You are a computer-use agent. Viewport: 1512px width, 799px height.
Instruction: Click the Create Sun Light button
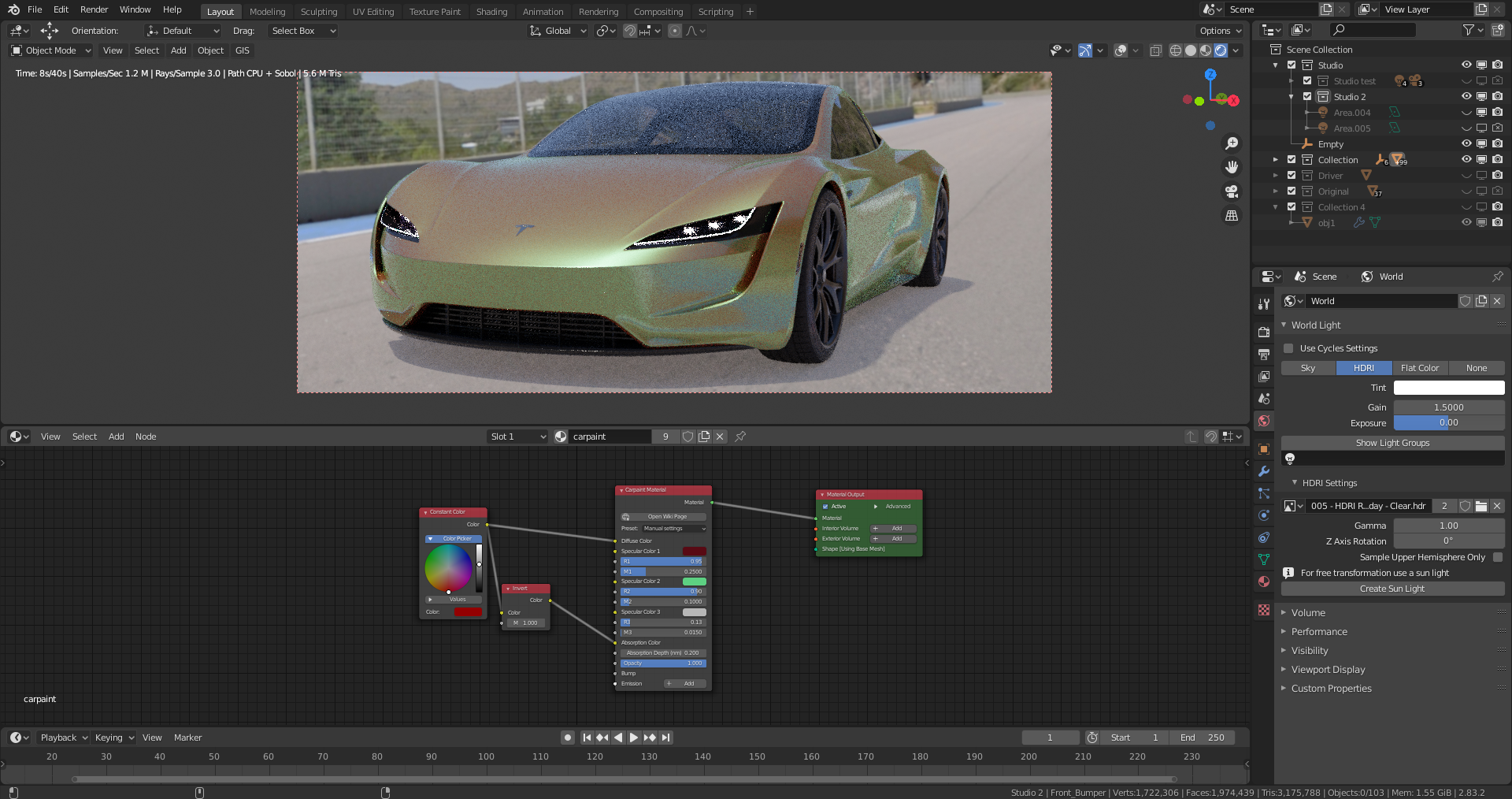(1392, 589)
